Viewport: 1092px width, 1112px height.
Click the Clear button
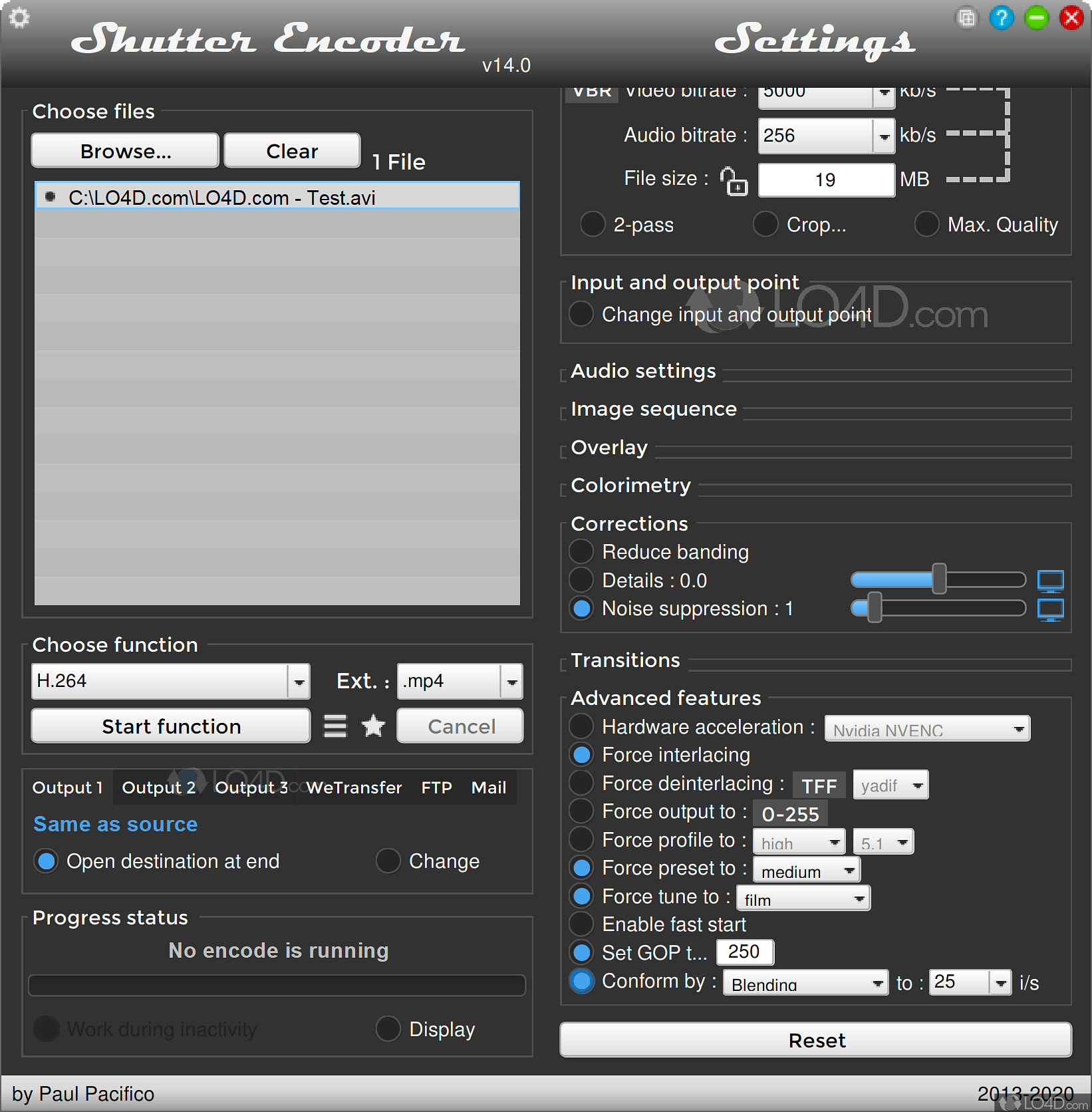[x=292, y=151]
